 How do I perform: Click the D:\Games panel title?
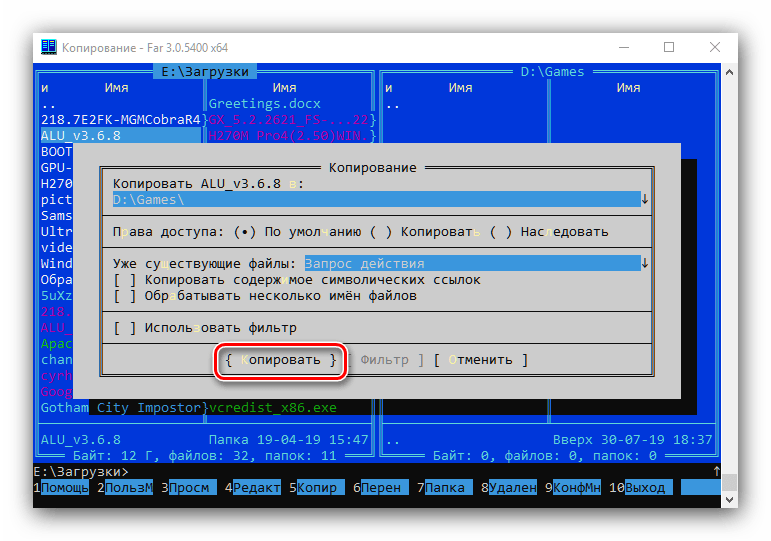click(x=552, y=72)
